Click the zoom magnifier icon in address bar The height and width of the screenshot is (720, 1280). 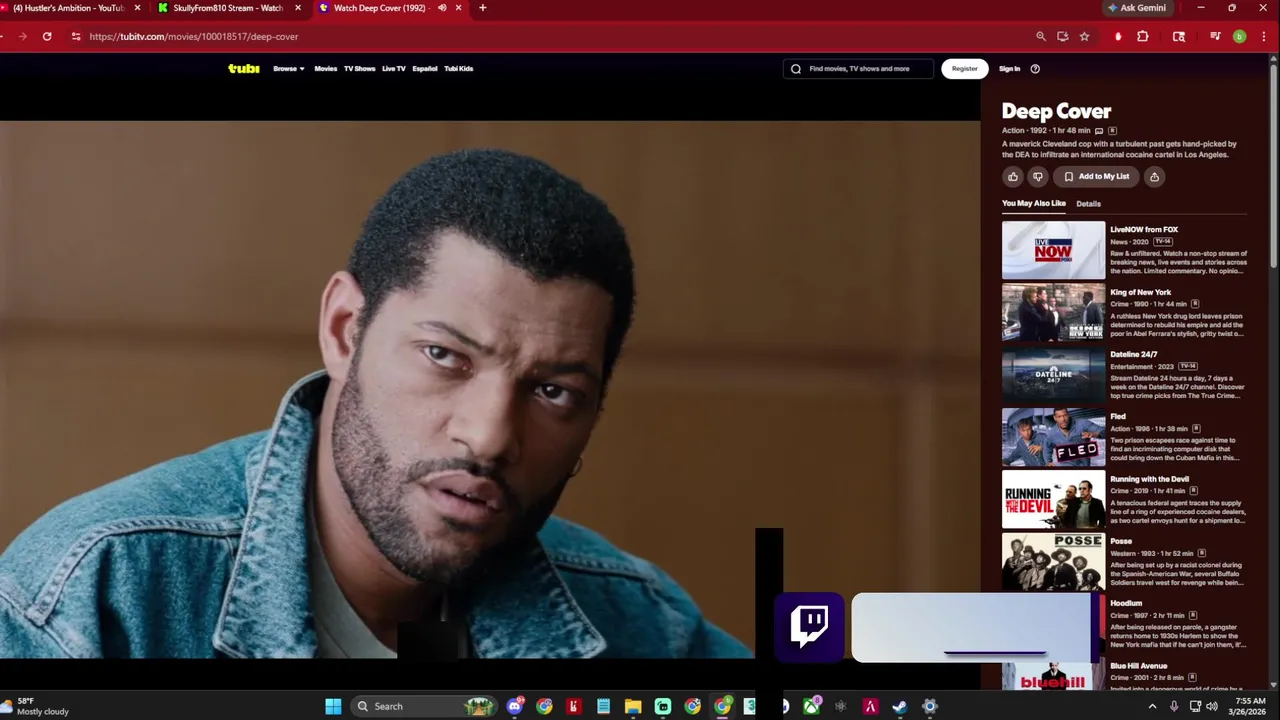tap(1041, 36)
